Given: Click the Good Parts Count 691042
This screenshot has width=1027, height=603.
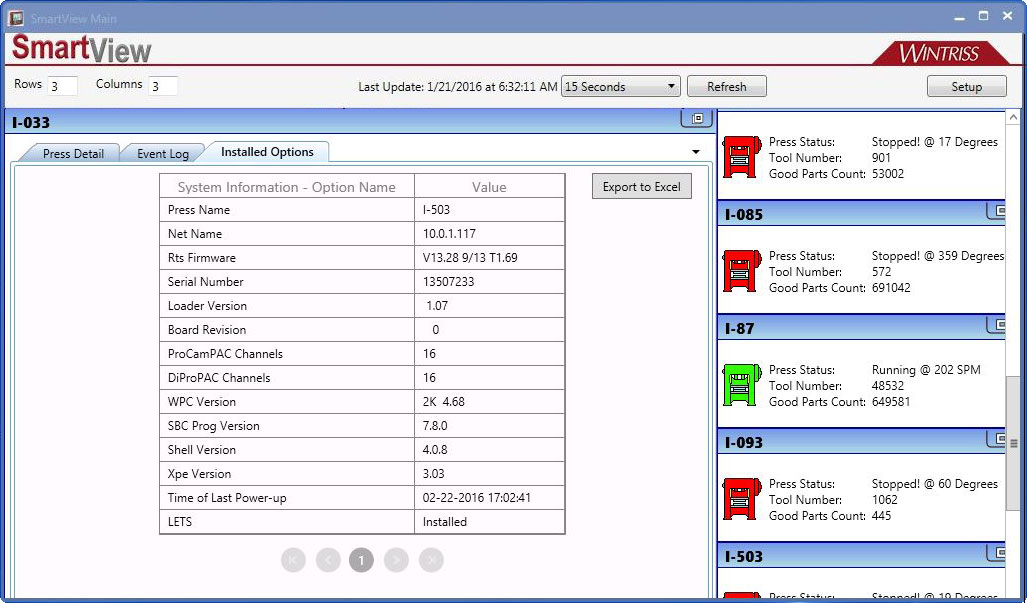Looking at the screenshot, I should point(891,287).
